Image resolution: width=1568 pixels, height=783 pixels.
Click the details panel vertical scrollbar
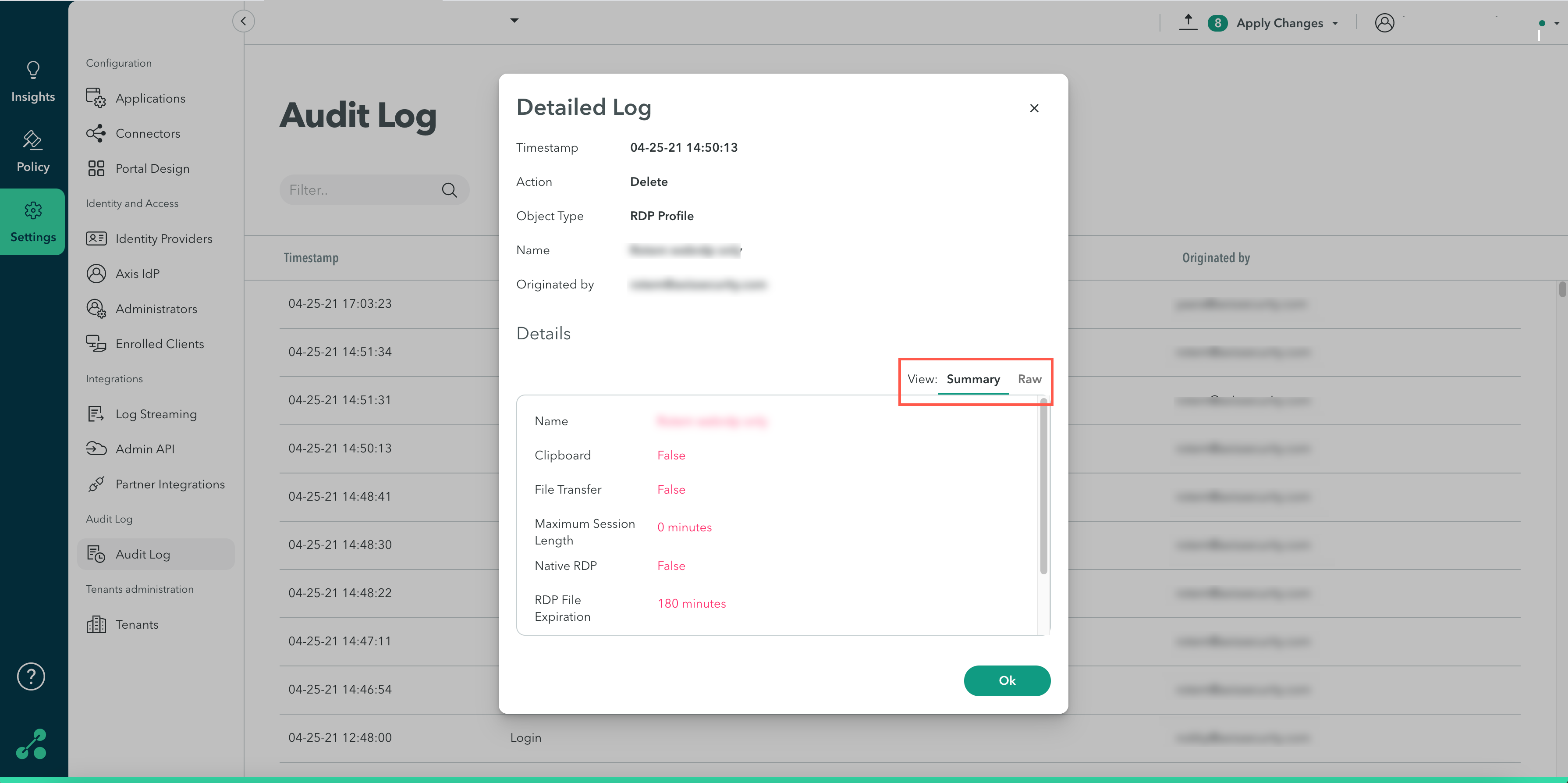[x=1043, y=487]
